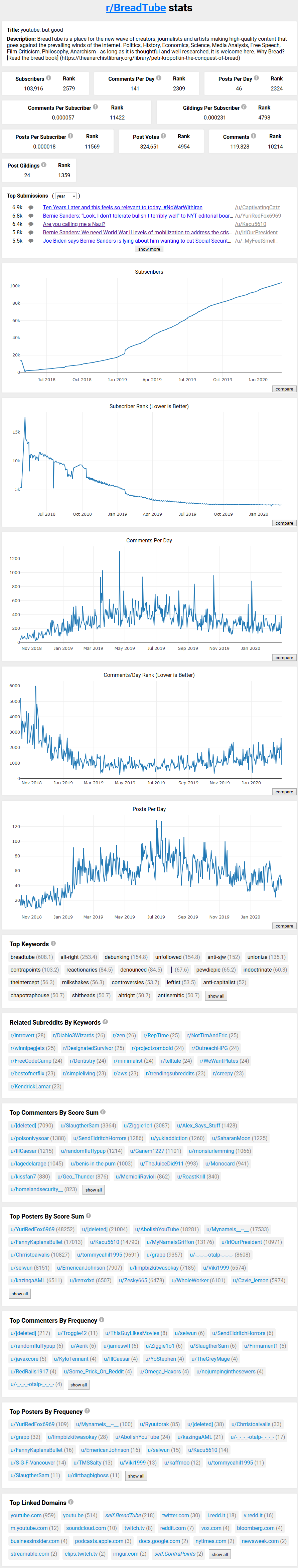Click help icon beside Related Subreddits By Keywords
The image size is (298, 1568).
(106, 1022)
